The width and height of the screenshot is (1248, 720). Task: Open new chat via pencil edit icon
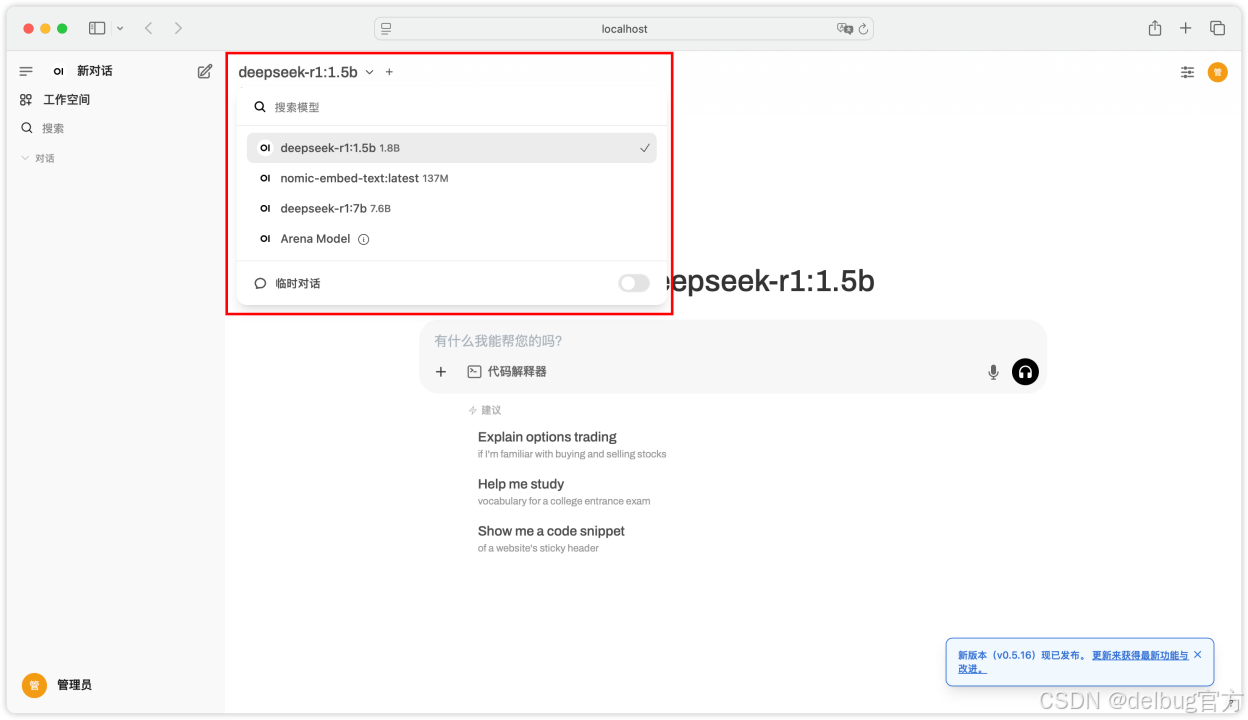click(x=205, y=71)
